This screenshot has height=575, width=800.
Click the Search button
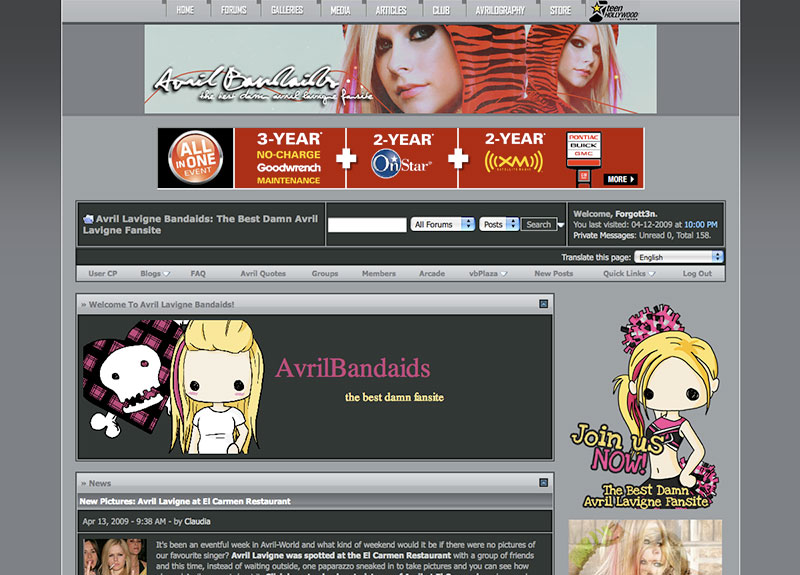(538, 224)
